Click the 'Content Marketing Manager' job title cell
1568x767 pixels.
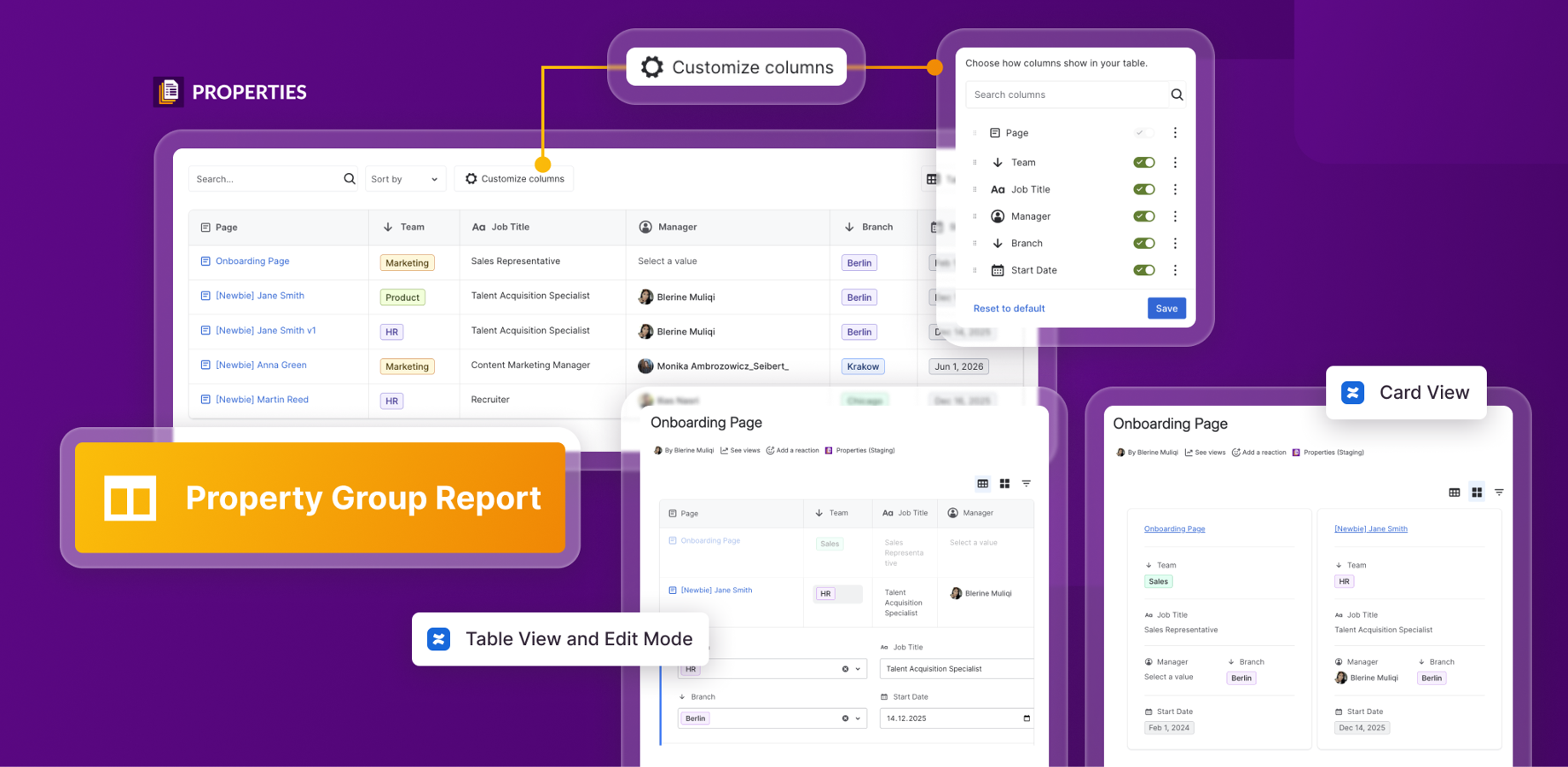pyautogui.click(x=530, y=365)
